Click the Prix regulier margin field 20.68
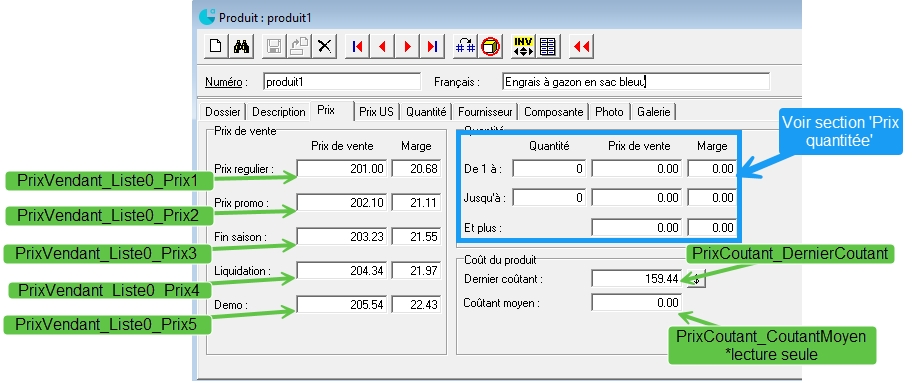 click(416, 169)
